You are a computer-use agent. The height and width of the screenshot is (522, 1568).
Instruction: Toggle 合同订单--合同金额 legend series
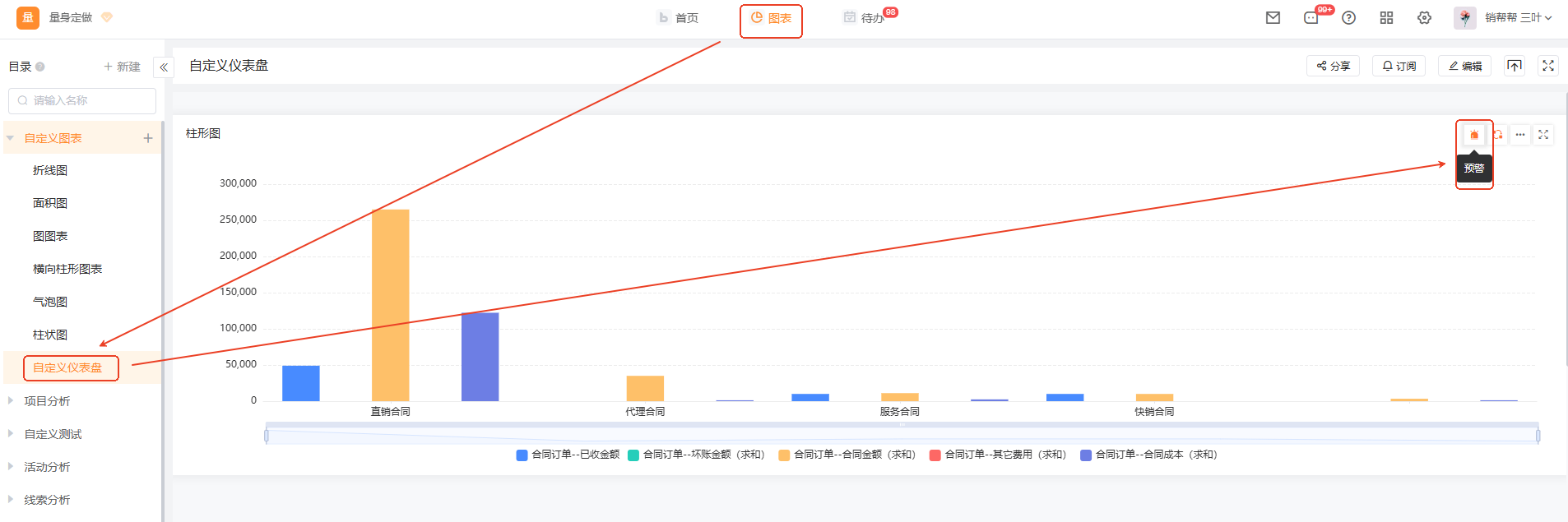pyautogui.click(x=847, y=455)
